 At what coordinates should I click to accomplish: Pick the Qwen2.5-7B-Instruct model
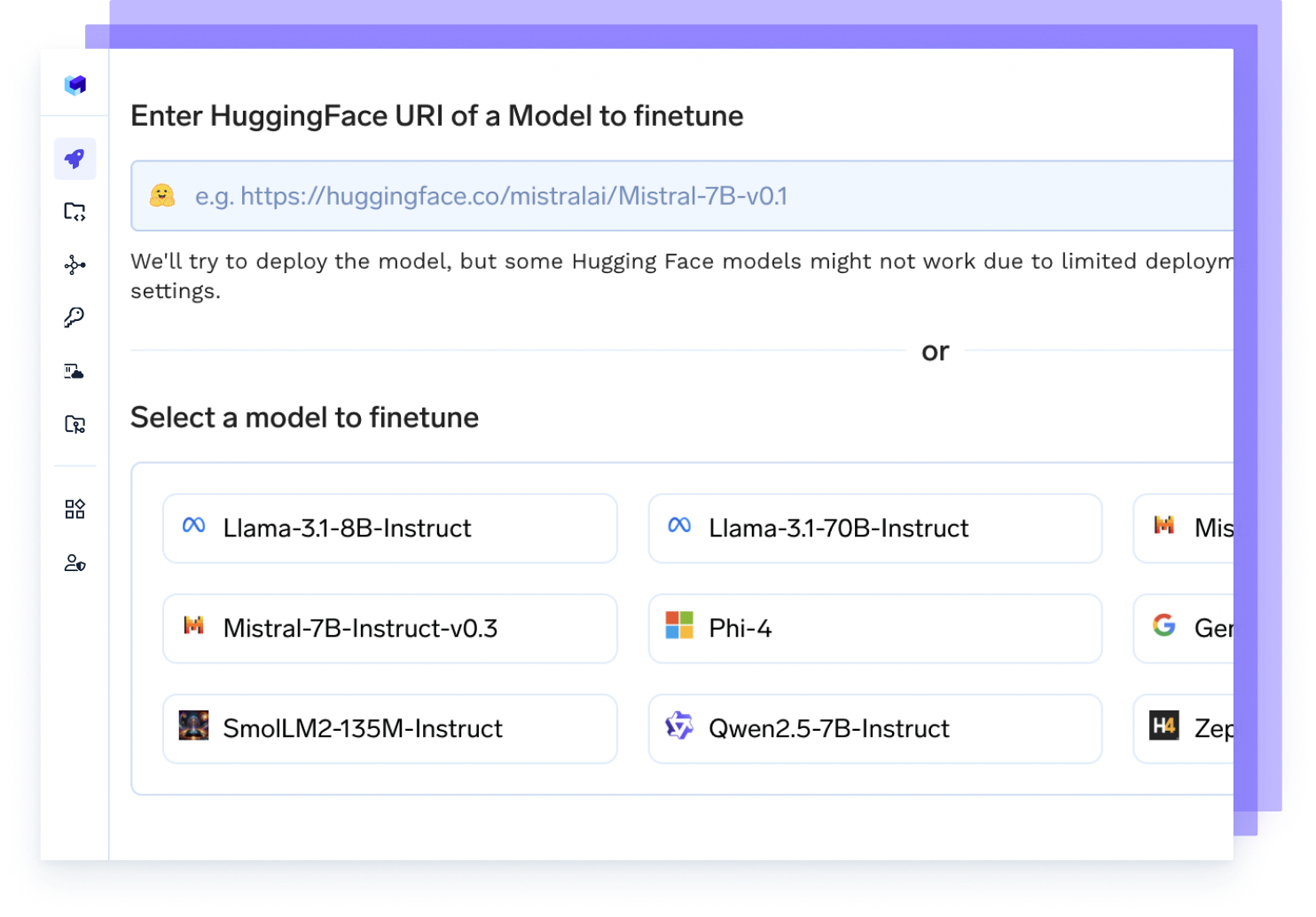(x=874, y=729)
